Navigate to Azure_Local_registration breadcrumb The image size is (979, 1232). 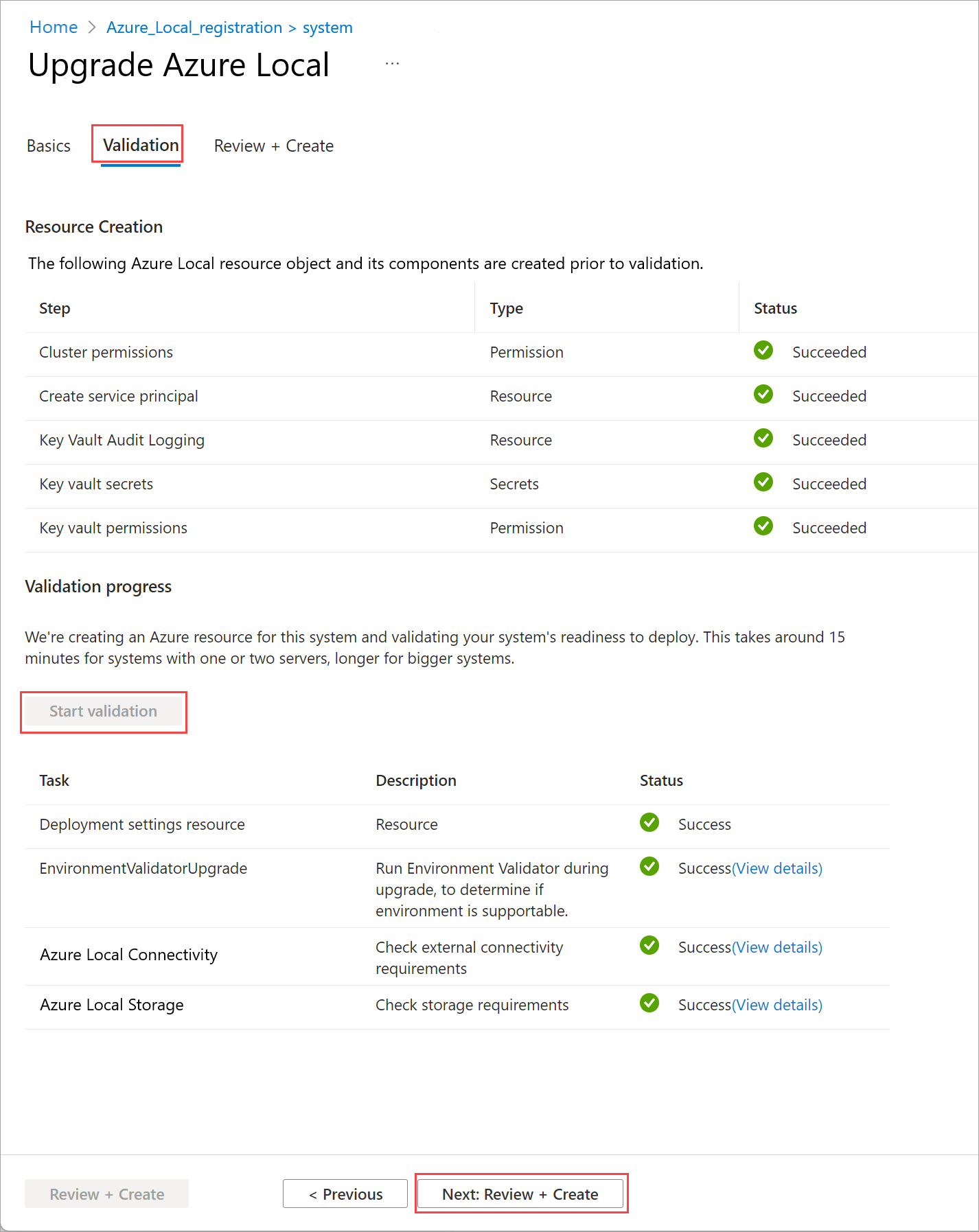(194, 27)
